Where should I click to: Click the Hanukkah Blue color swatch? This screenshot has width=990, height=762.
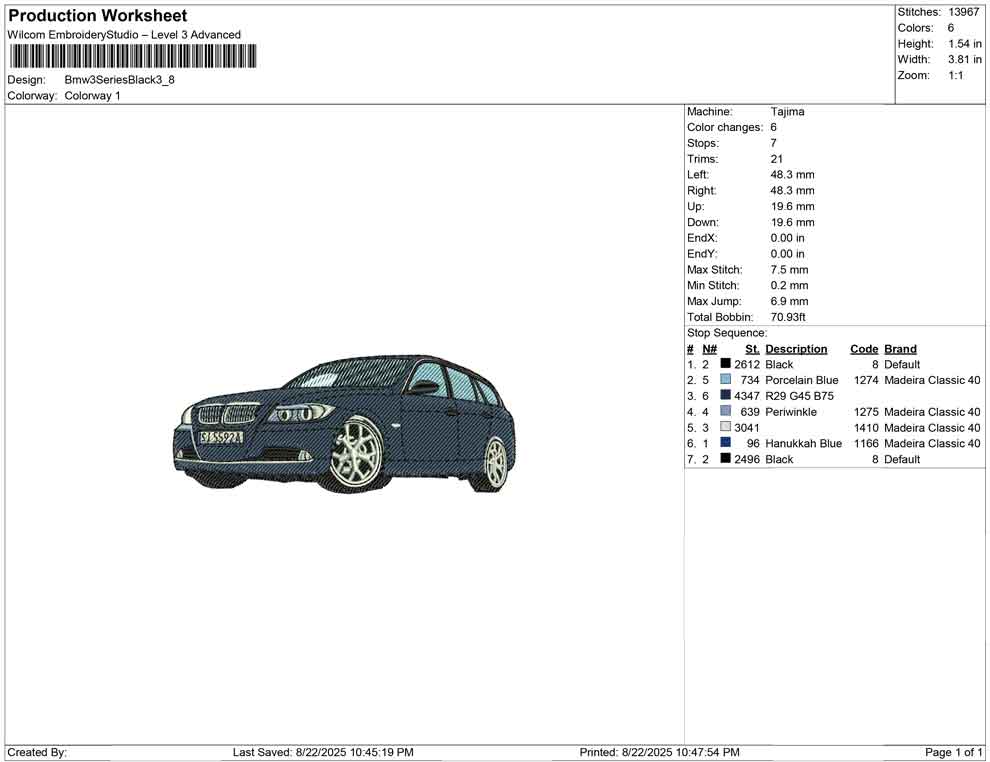point(725,443)
